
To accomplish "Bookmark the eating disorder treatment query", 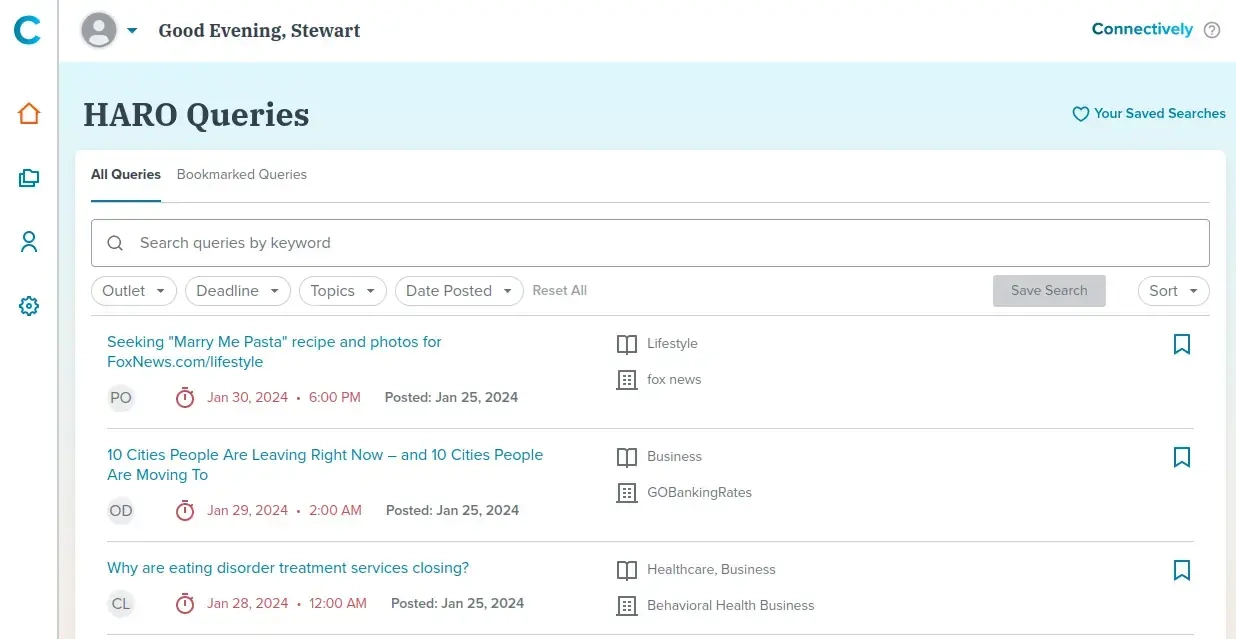I will 1181,570.
